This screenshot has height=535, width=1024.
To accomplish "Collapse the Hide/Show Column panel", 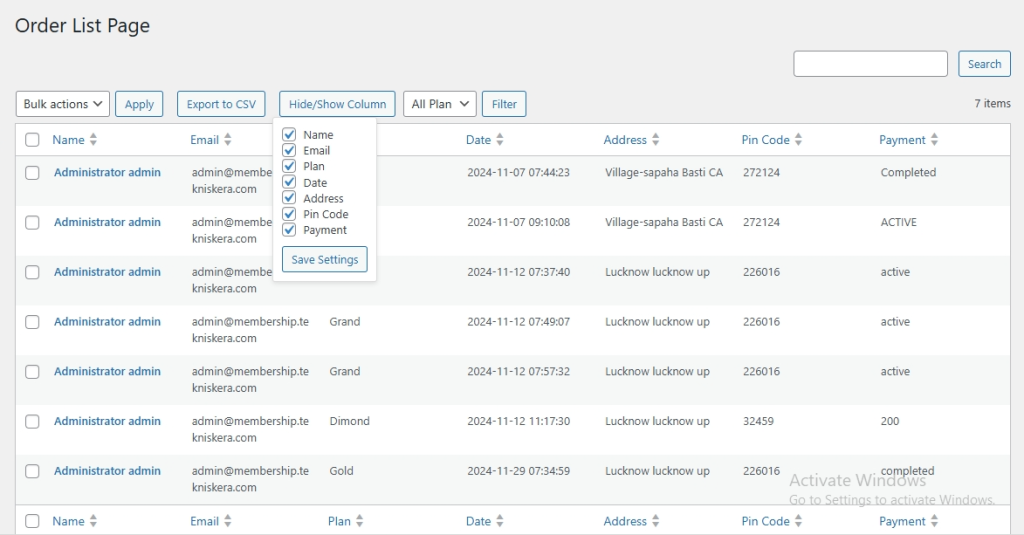I will (x=337, y=104).
